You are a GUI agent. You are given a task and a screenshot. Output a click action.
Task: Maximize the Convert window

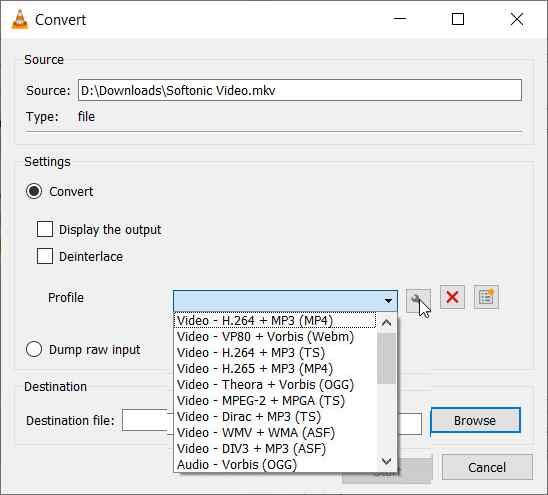458,19
